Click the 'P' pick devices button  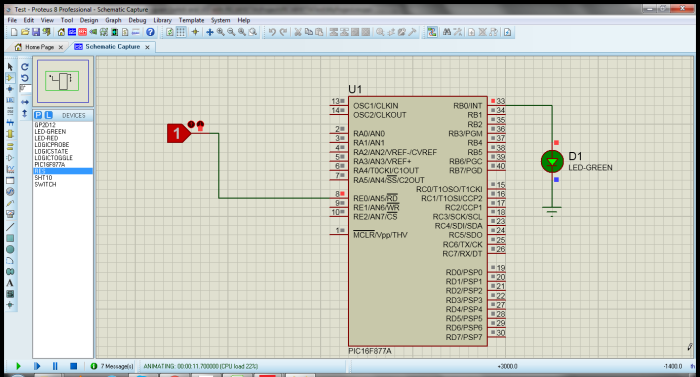(38, 115)
